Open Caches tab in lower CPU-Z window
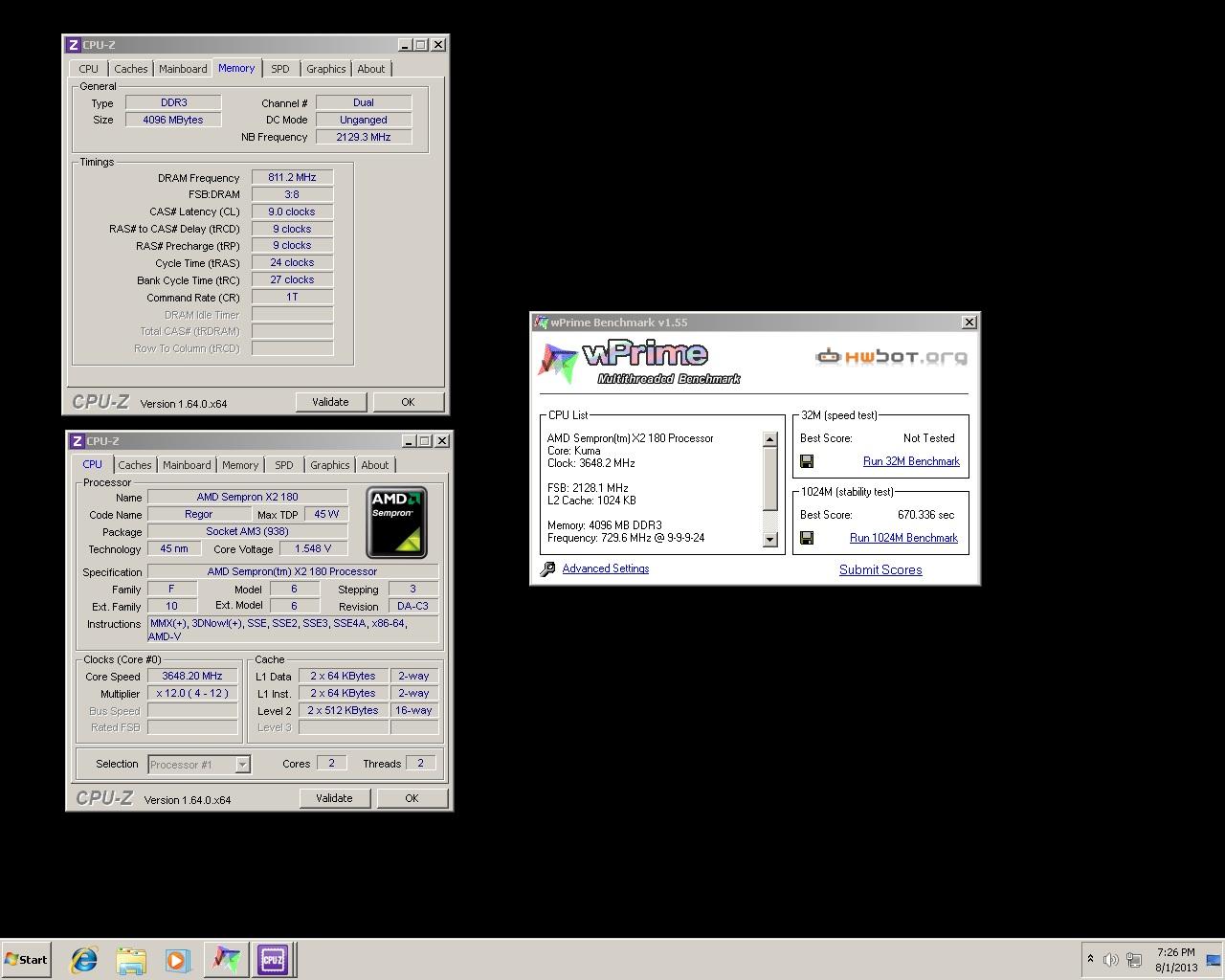1225x980 pixels. 135,465
